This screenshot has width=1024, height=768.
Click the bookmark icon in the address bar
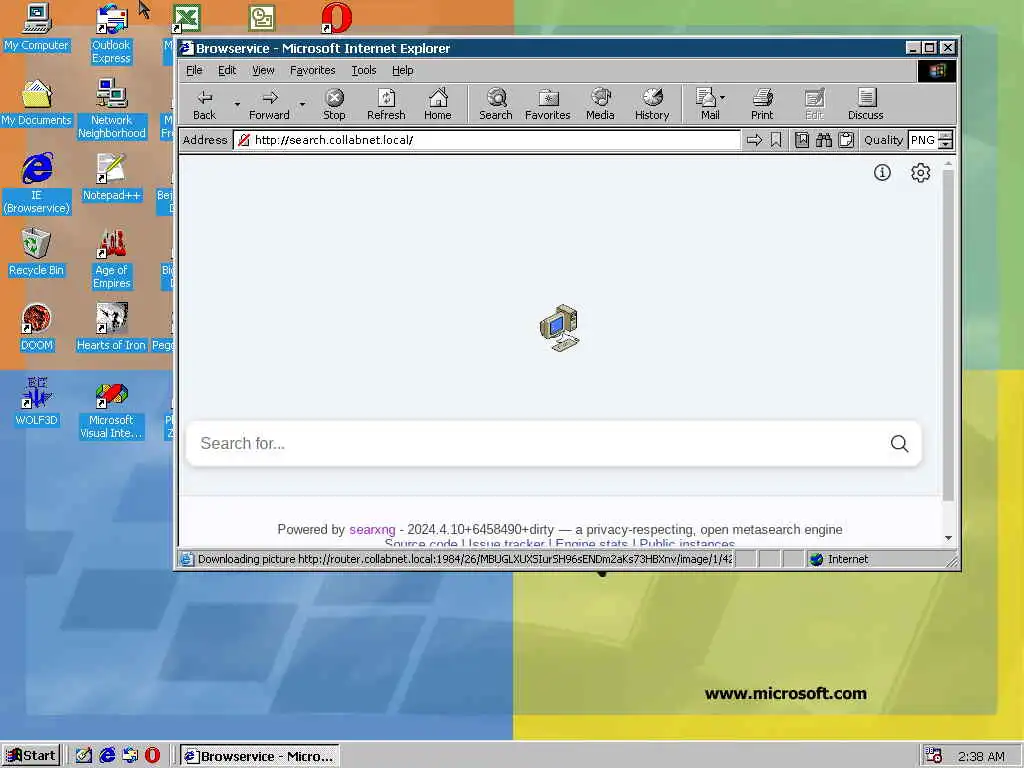tap(775, 140)
